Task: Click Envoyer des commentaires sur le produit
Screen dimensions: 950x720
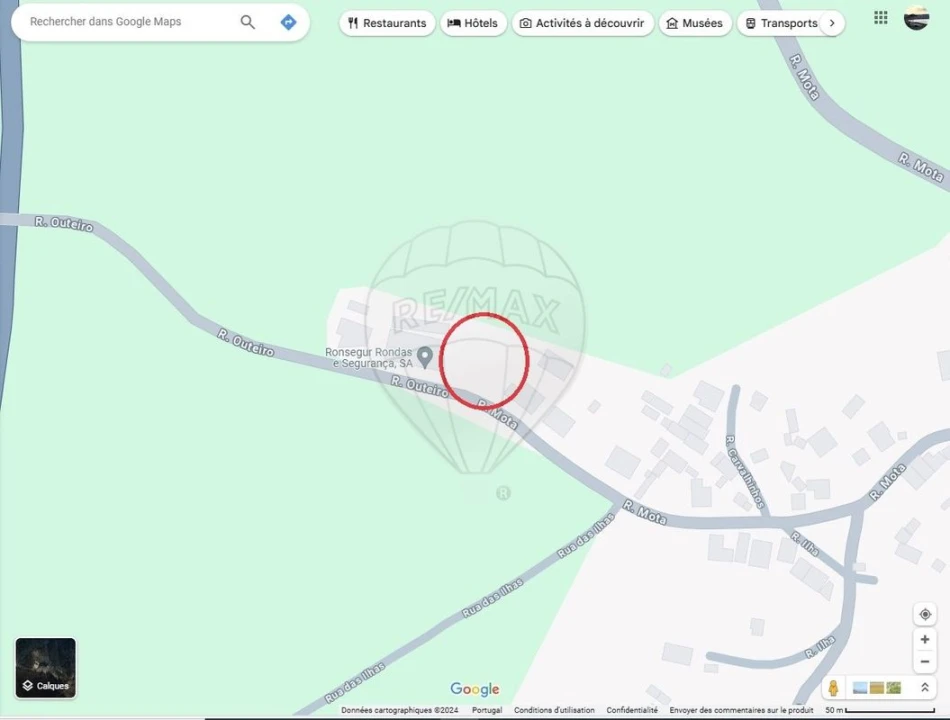Action: pyautogui.click(x=741, y=710)
